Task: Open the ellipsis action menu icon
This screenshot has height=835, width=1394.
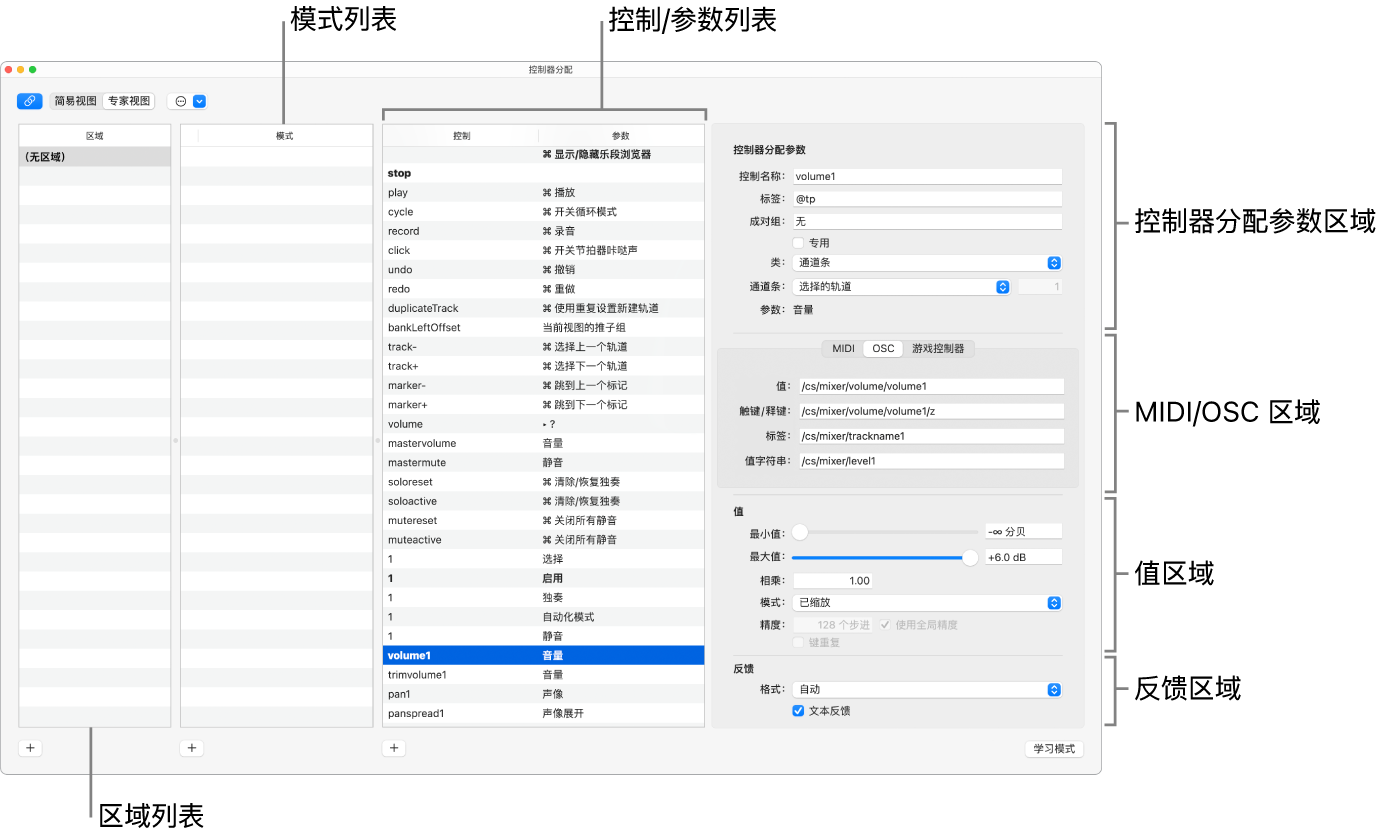Action: coord(181,101)
